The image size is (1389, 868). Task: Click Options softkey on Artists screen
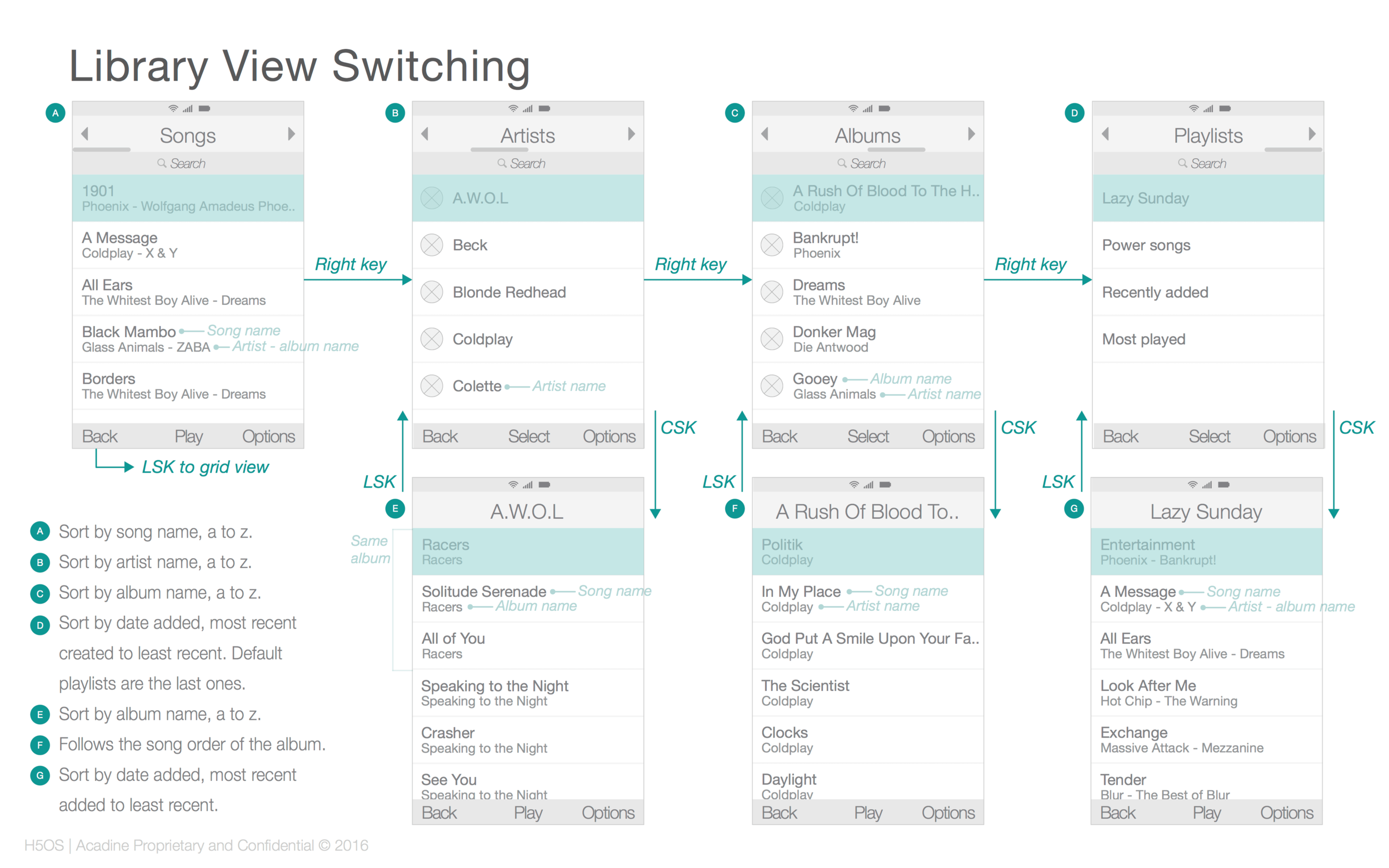(x=608, y=436)
